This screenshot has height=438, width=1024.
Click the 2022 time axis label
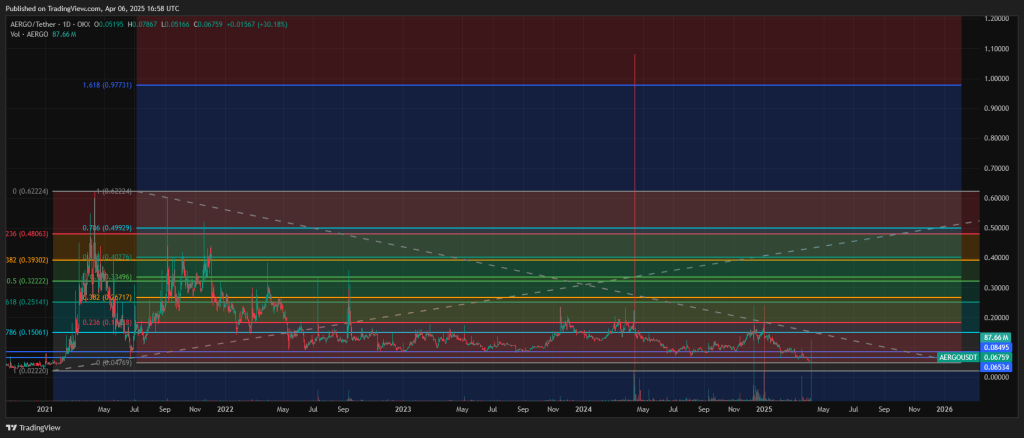225,409
